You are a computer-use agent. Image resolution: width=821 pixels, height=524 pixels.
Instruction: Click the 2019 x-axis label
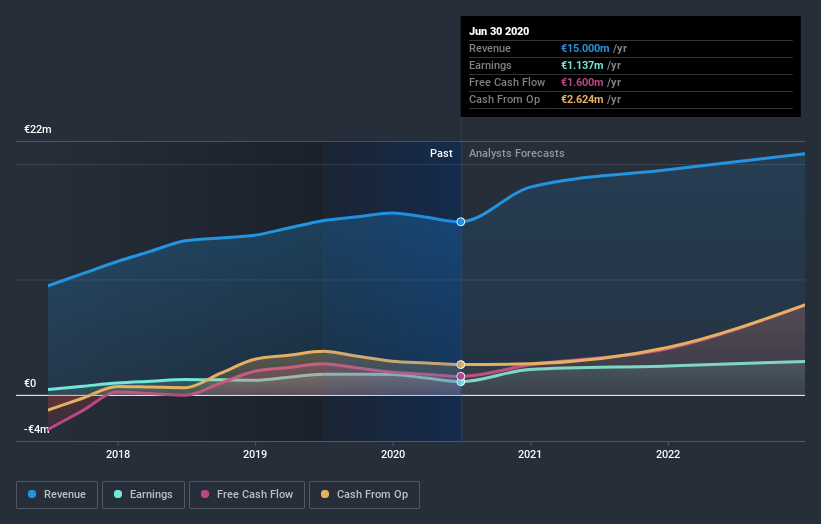(x=255, y=454)
